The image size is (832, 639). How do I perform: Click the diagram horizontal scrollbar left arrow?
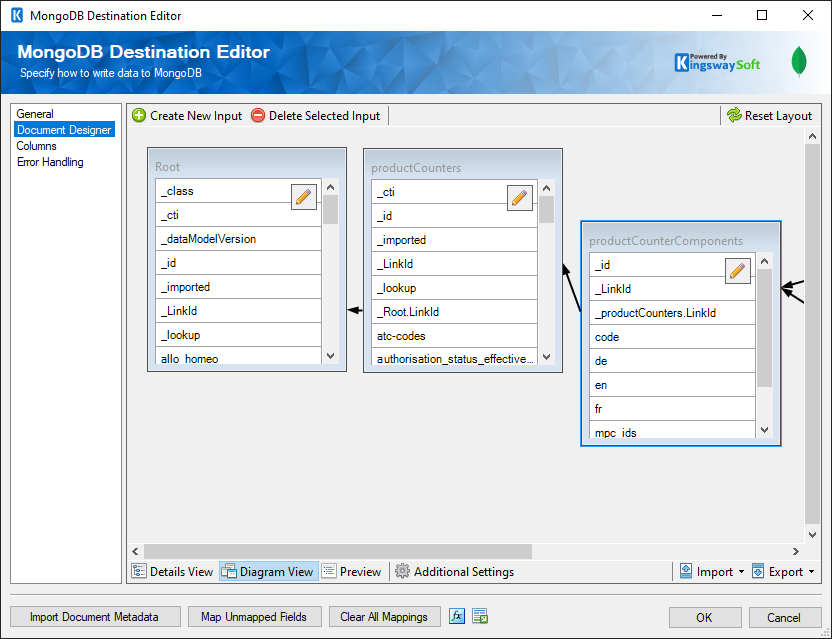[x=135, y=551]
